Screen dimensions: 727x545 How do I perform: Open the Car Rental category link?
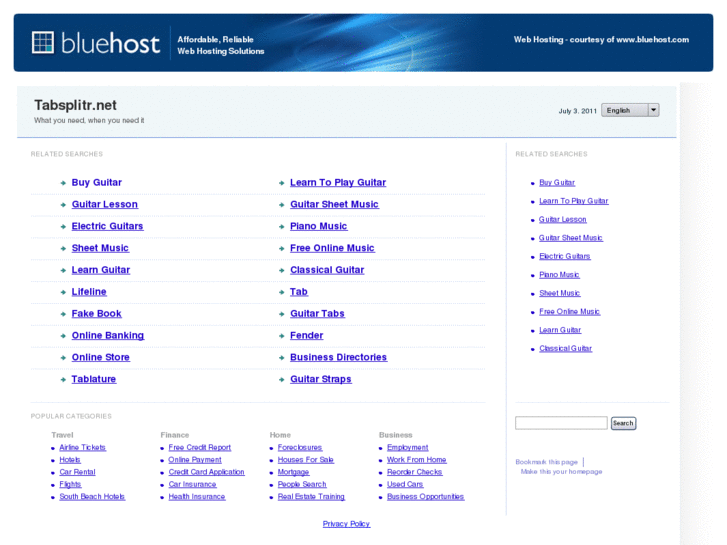coord(77,472)
